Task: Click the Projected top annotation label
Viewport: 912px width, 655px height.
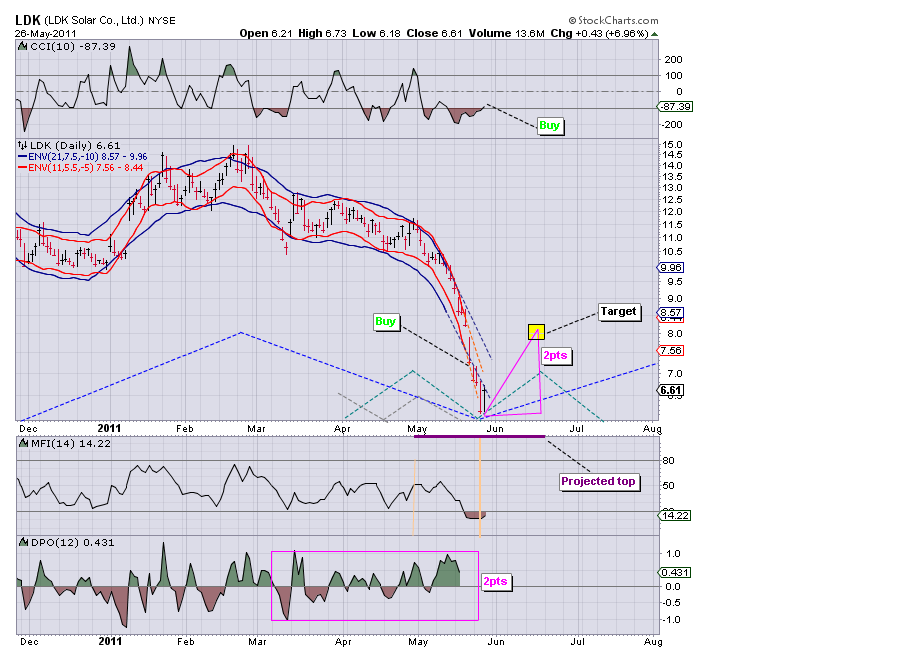Action: pos(598,481)
